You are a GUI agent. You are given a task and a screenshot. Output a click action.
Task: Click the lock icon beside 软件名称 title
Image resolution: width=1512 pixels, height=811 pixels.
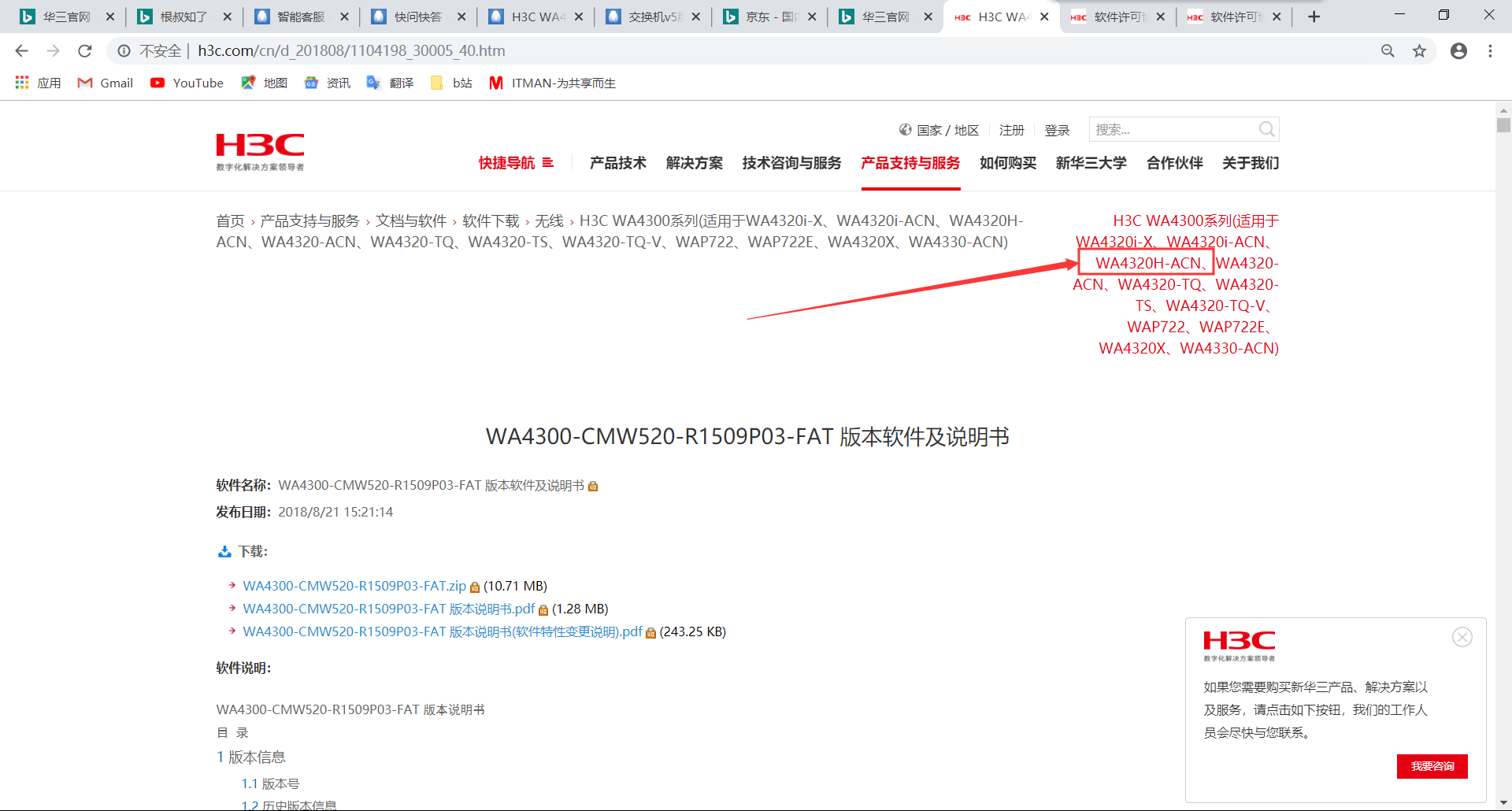coord(593,487)
